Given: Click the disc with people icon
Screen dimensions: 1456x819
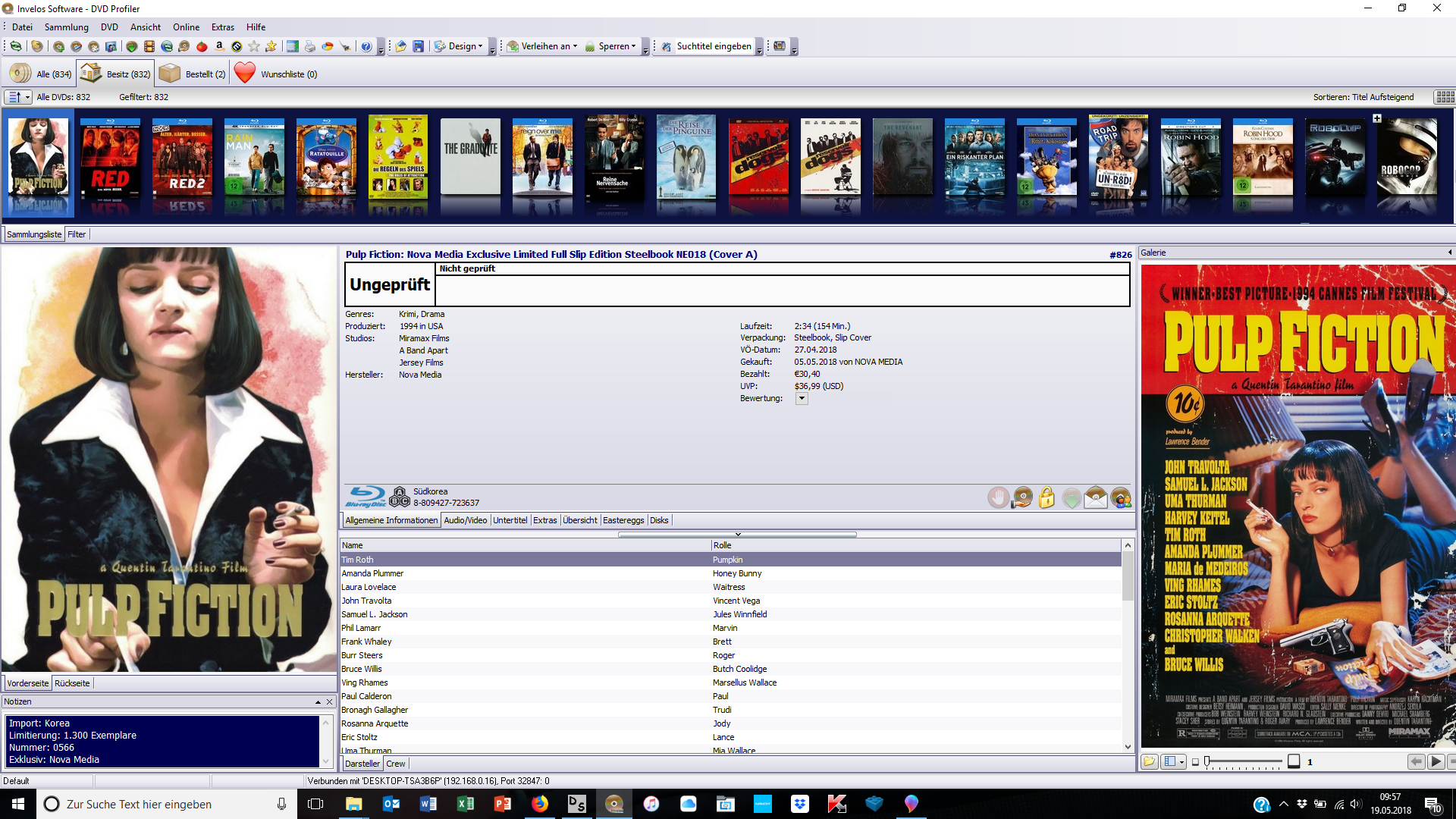Looking at the screenshot, I should coord(1121,498).
